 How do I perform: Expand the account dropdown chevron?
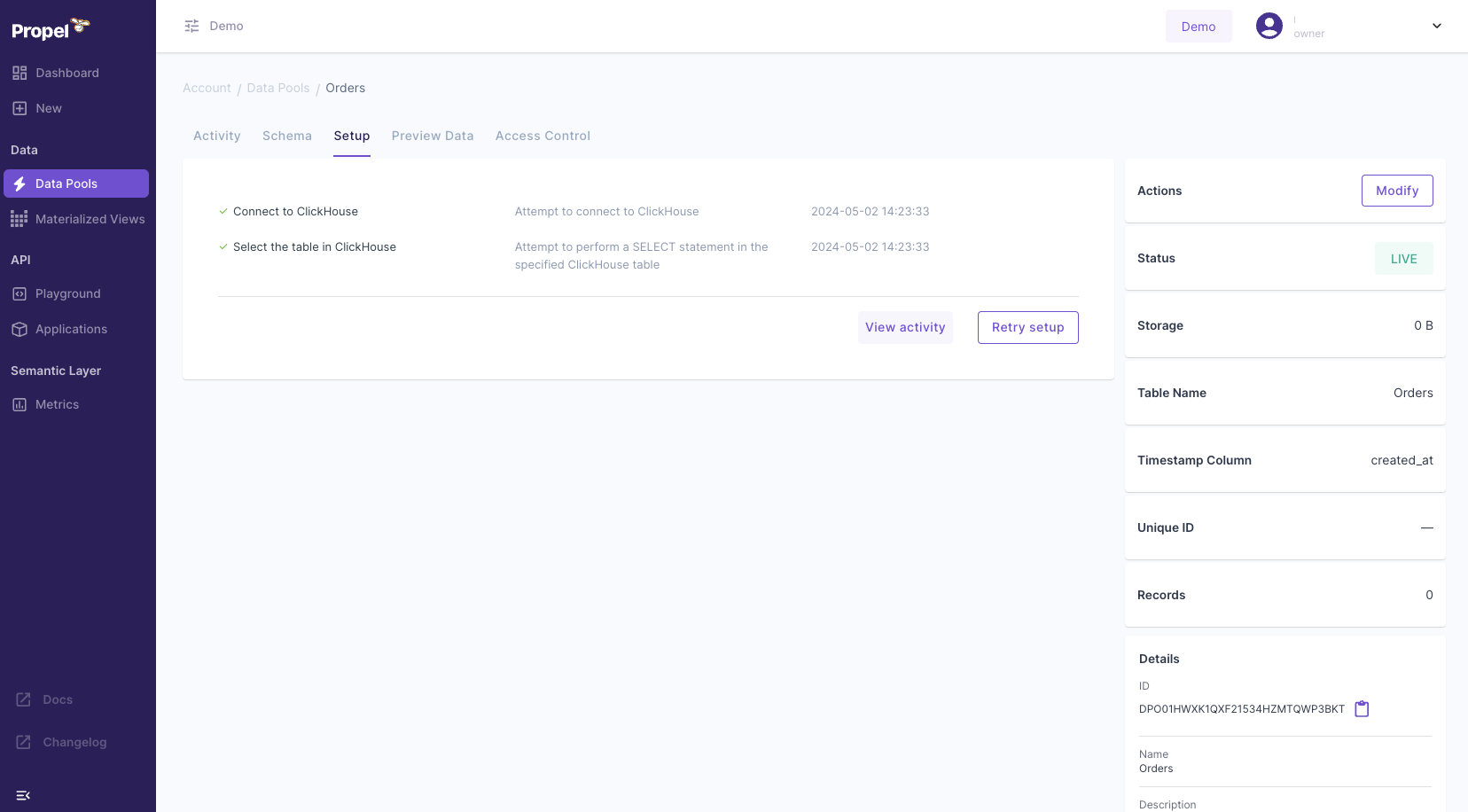pos(1436,26)
